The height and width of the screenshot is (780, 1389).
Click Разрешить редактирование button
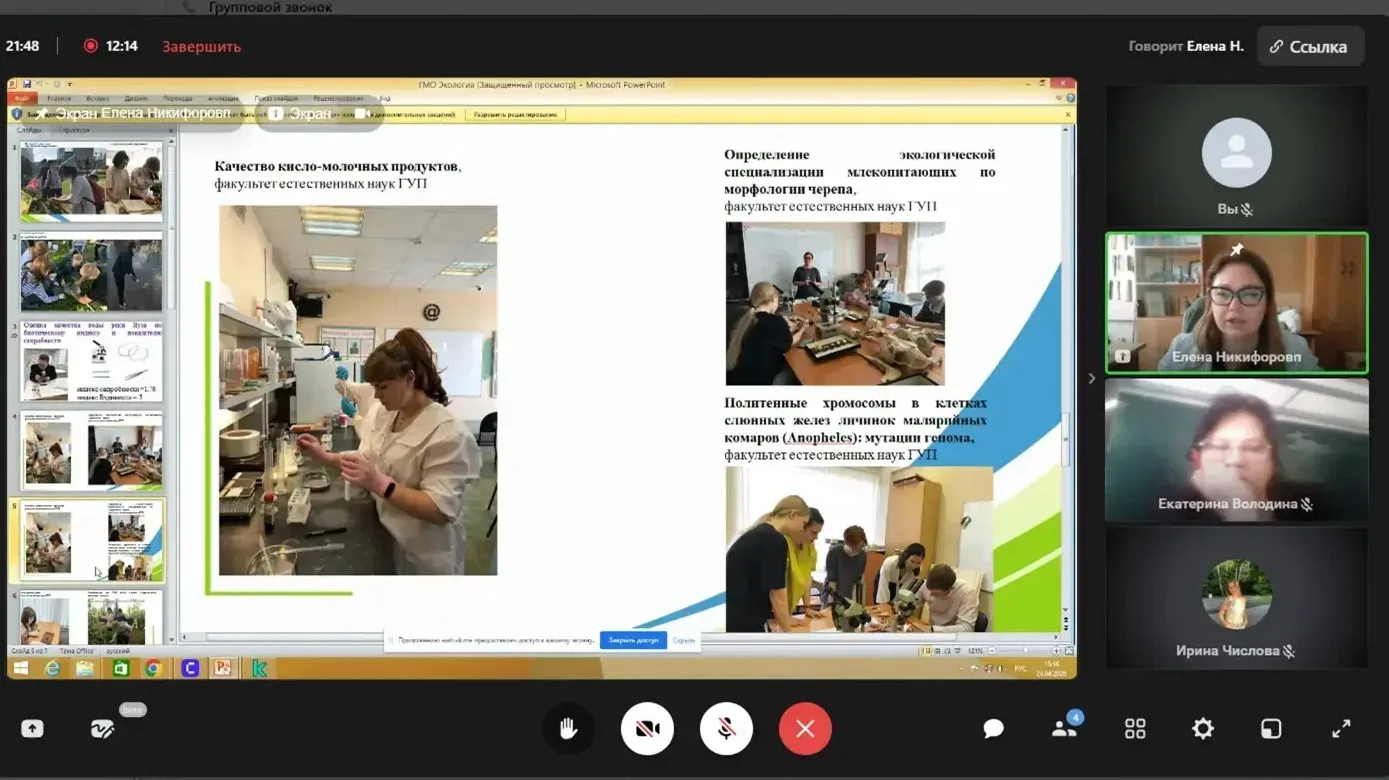coord(515,114)
